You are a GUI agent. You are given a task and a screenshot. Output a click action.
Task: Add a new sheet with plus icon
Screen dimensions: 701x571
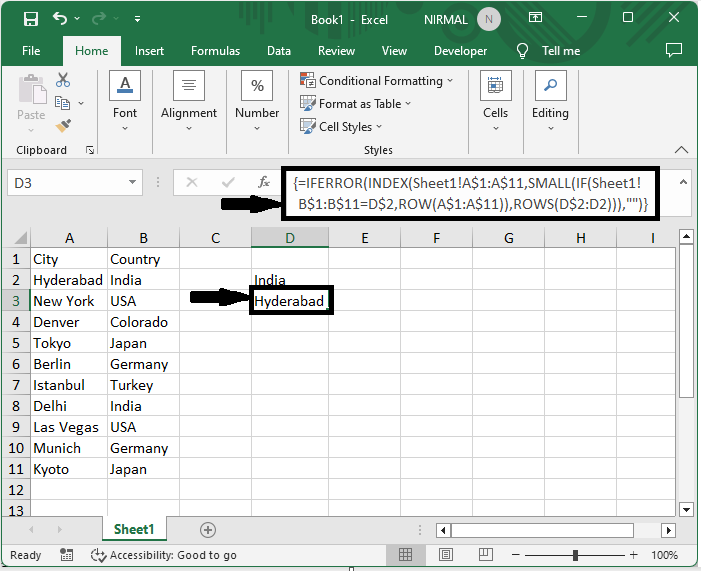coord(207,530)
